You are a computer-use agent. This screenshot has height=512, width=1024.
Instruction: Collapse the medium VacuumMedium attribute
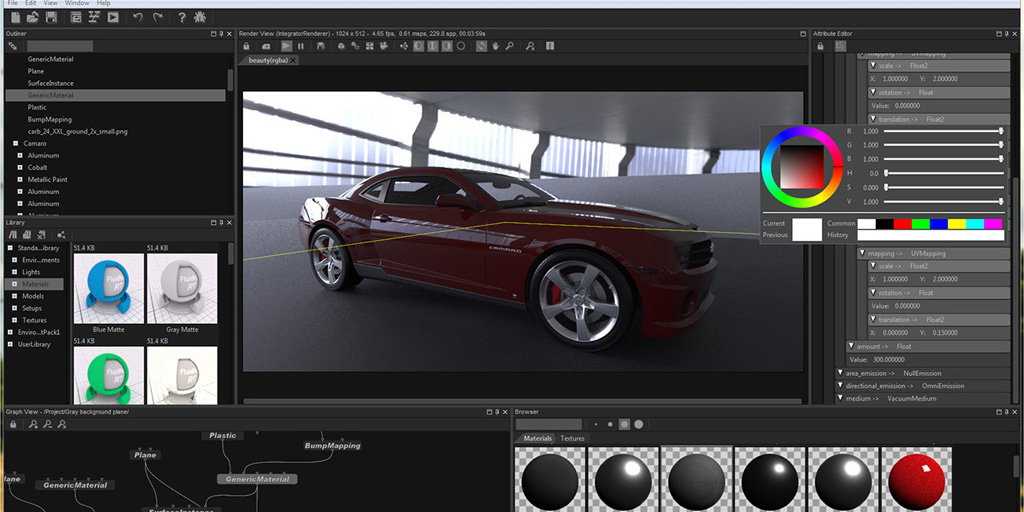tap(840, 398)
